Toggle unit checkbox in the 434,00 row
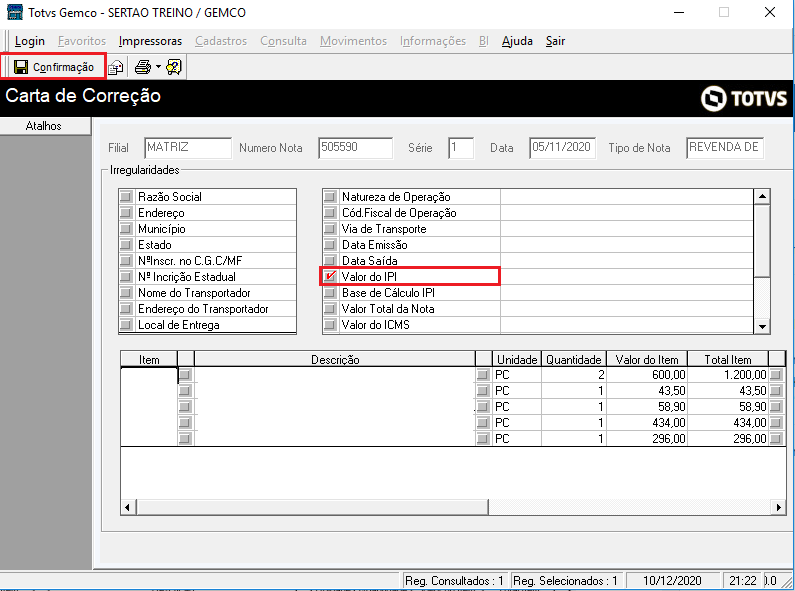The image size is (795, 591). [x=483, y=423]
